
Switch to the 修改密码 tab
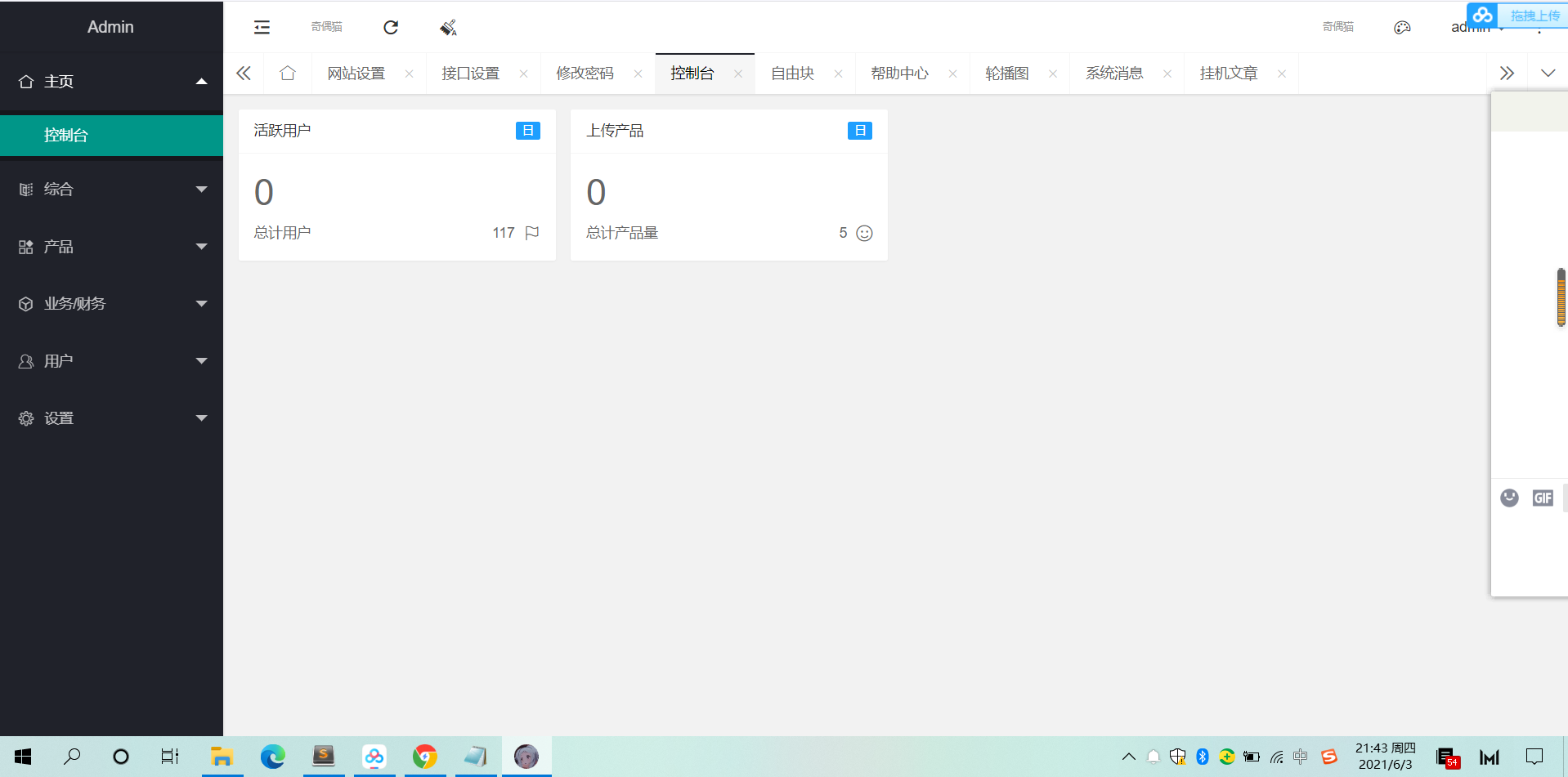point(585,73)
